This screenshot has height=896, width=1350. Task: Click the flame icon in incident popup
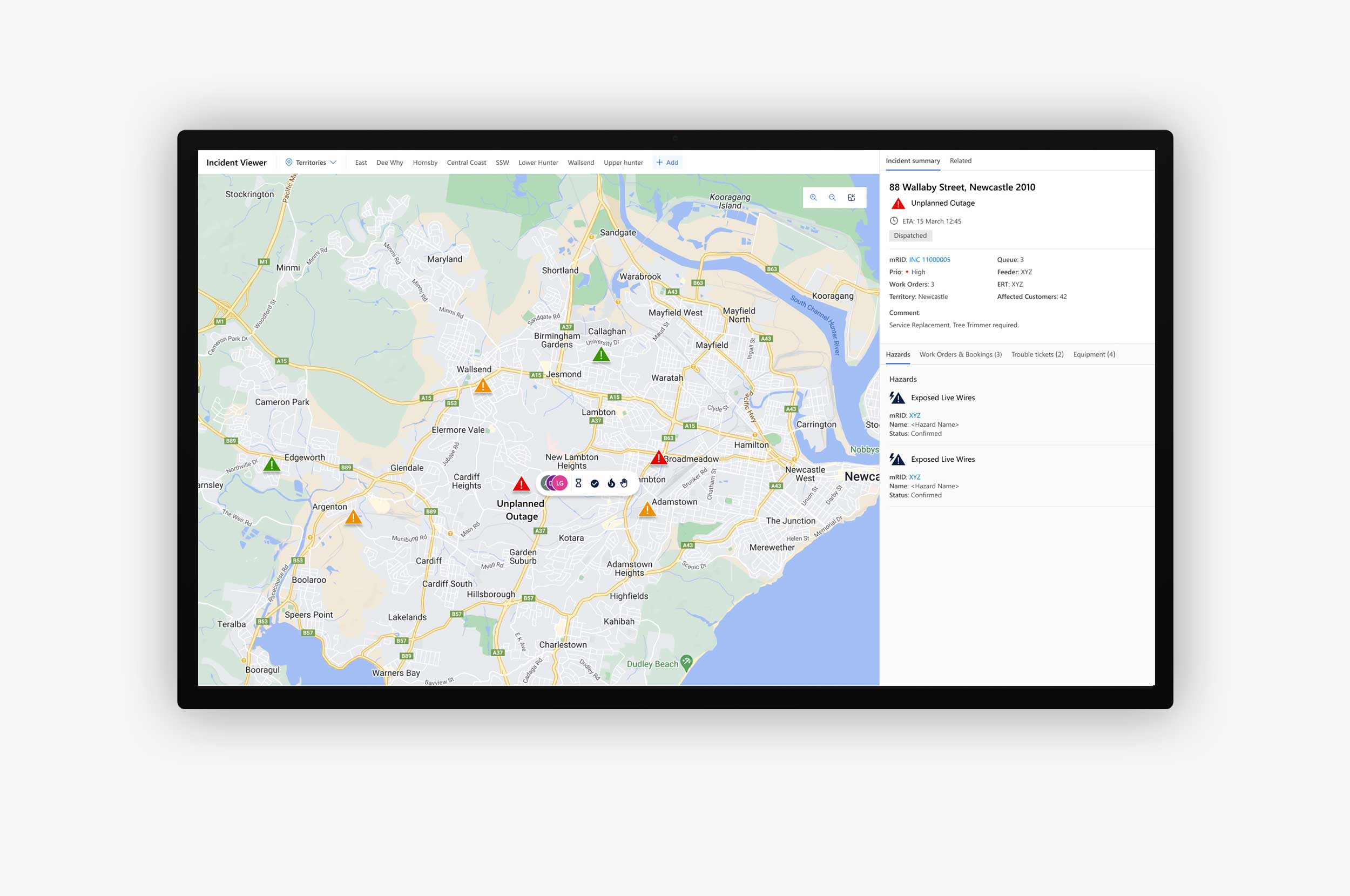point(611,483)
